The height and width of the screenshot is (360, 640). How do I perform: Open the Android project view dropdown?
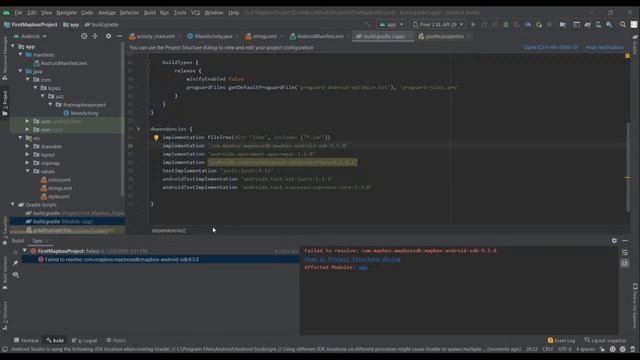coord(31,36)
